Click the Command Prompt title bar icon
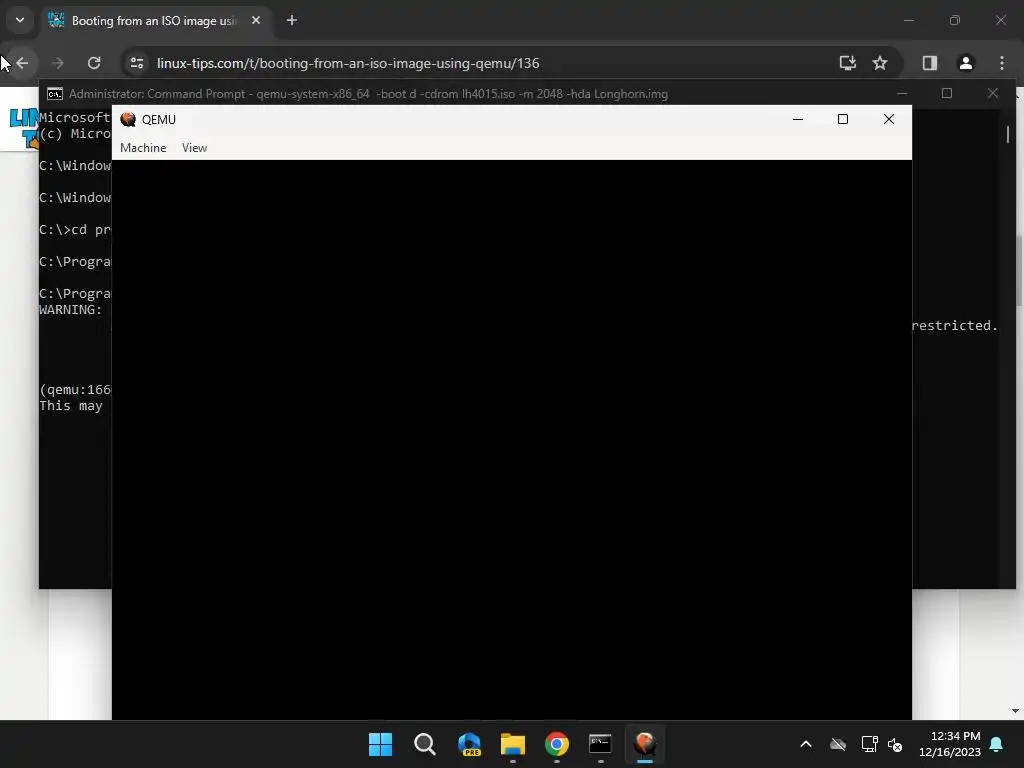 (55, 93)
